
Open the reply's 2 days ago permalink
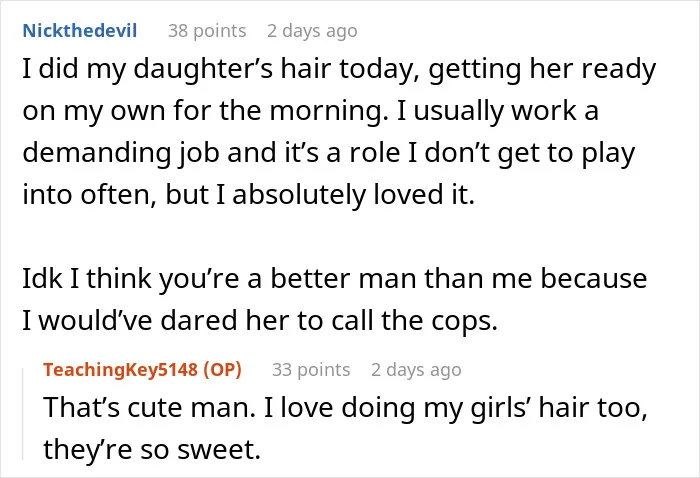click(x=416, y=370)
